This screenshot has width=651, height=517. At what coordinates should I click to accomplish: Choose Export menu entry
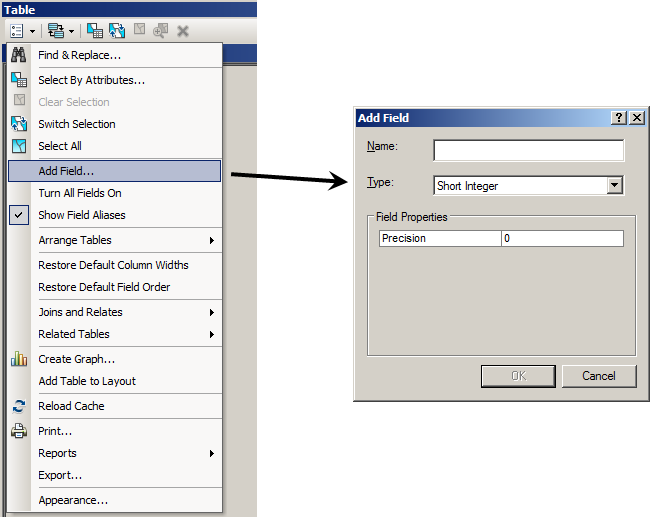click(115, 475)
